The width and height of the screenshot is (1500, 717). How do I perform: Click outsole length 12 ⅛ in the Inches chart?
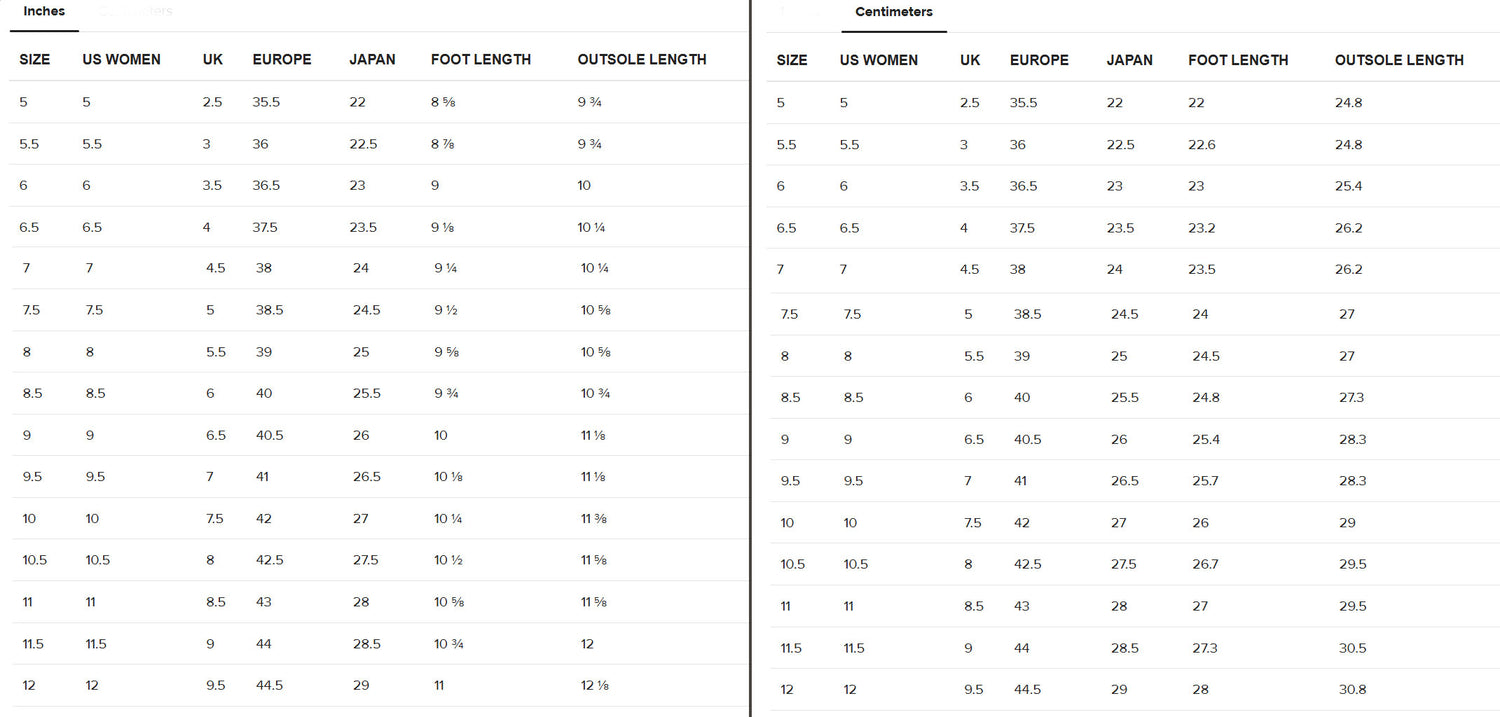pos(594,685)
